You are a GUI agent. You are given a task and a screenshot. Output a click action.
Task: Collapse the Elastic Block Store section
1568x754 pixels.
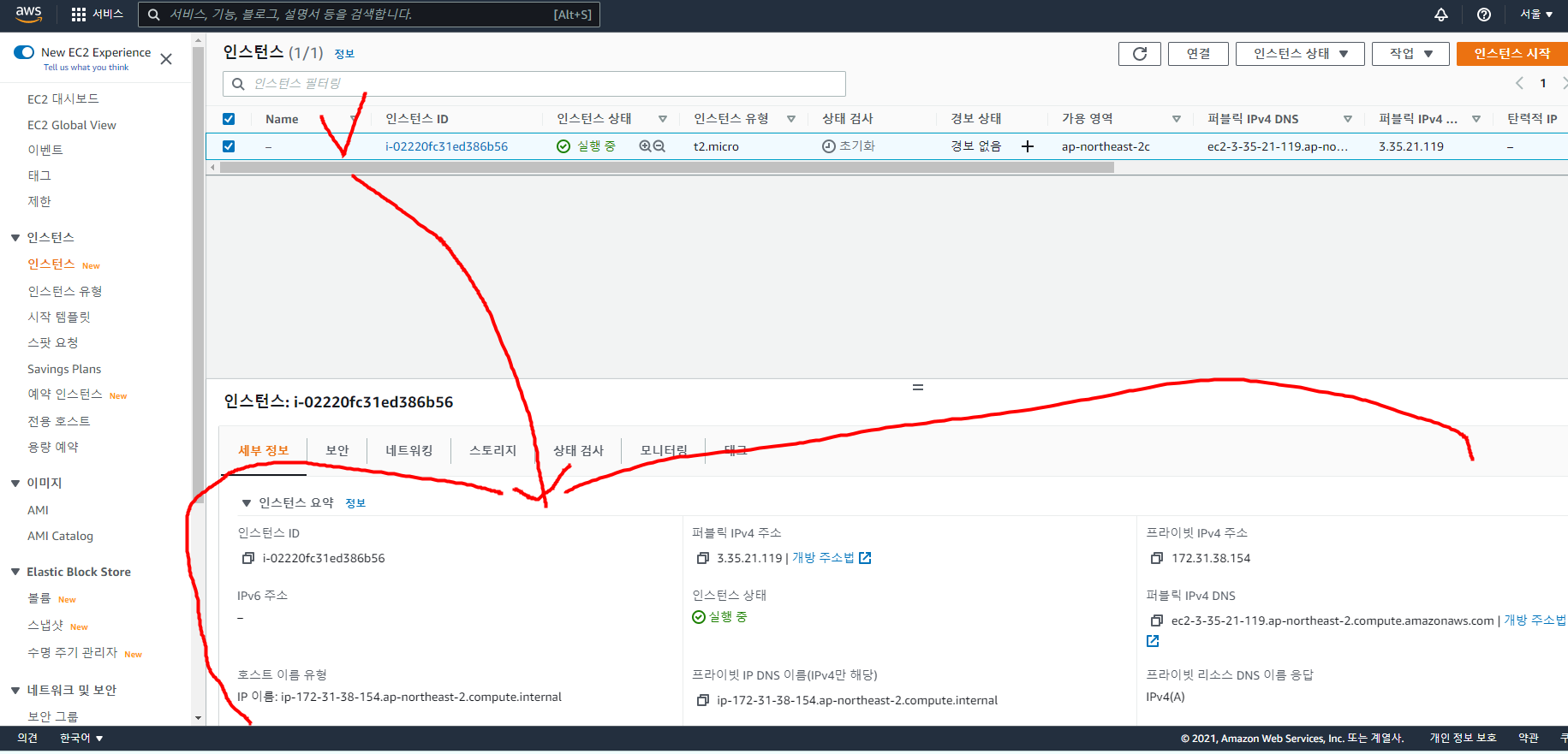[x=15, y=572]
